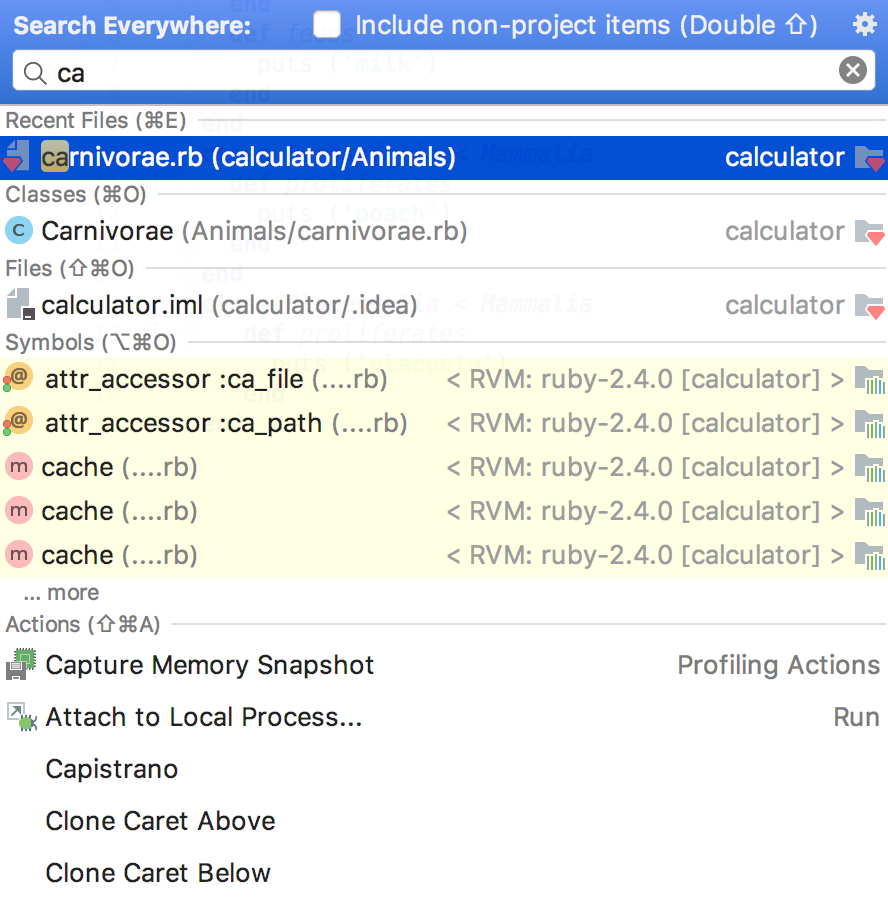Choose Clone Caret Above action
The height and width of the screenshot is (906, 888).
(160, 821)
